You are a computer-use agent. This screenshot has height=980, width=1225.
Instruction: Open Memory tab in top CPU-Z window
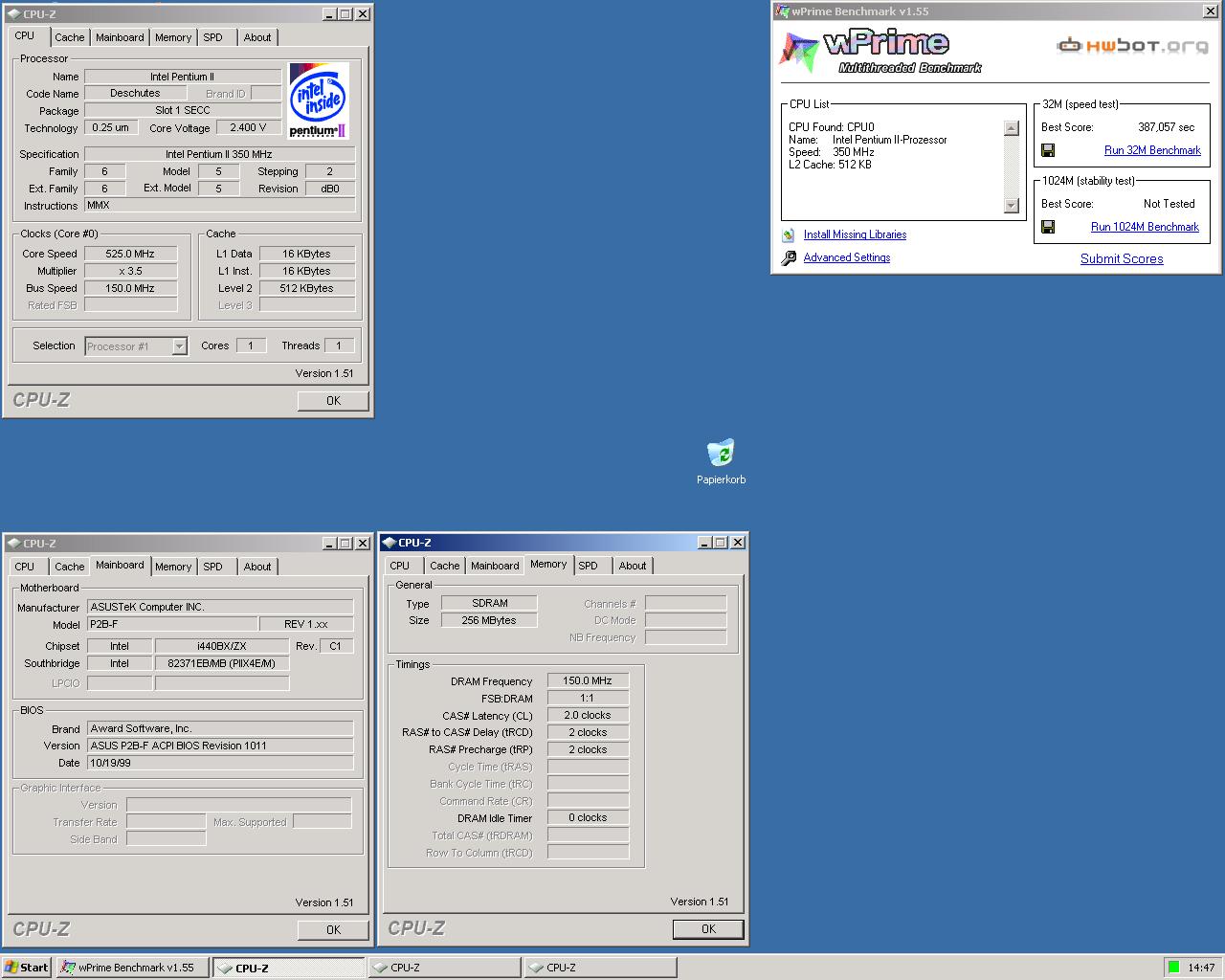tap(173, 37)
